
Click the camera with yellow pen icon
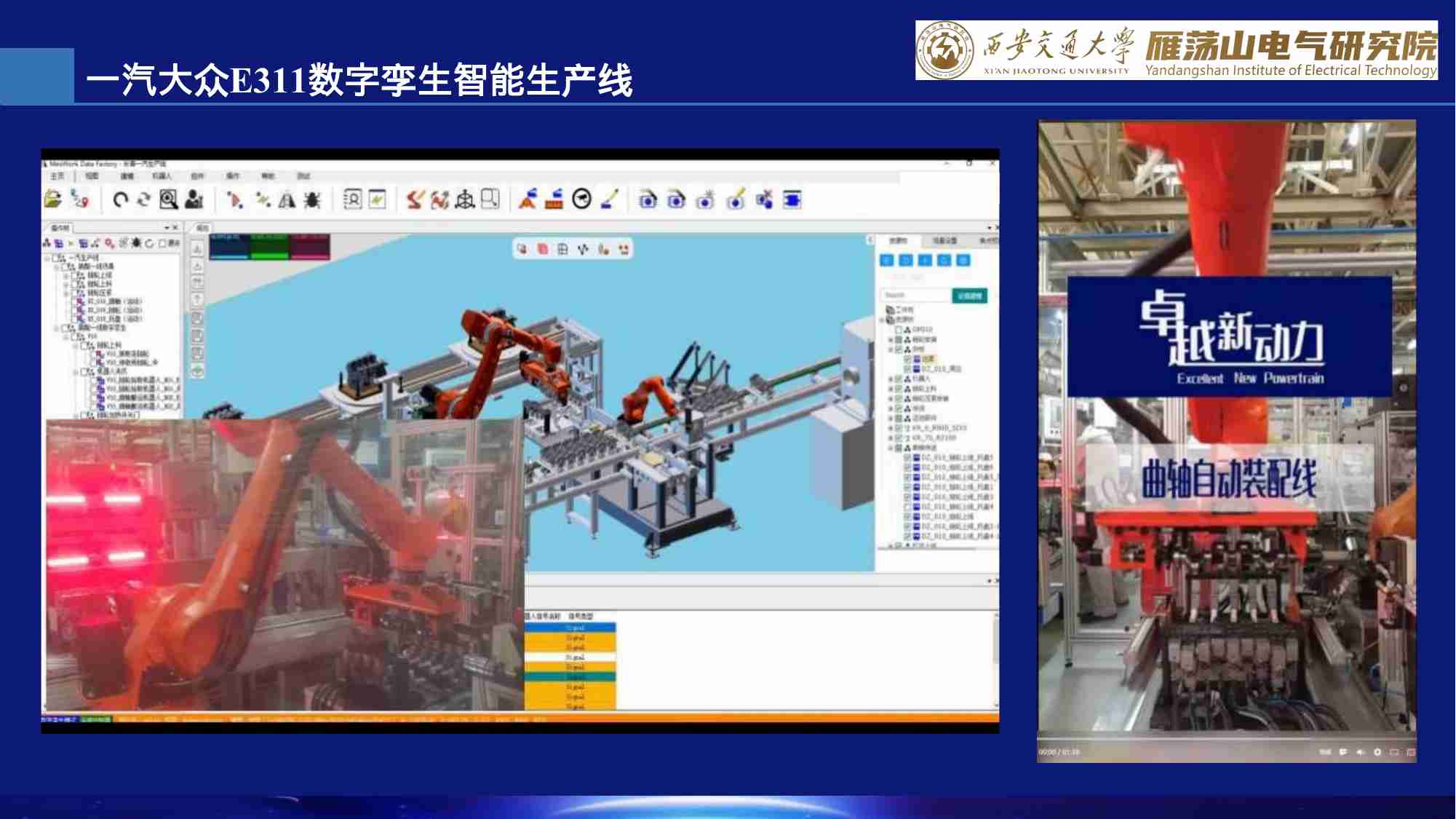[x=736, y=199]
